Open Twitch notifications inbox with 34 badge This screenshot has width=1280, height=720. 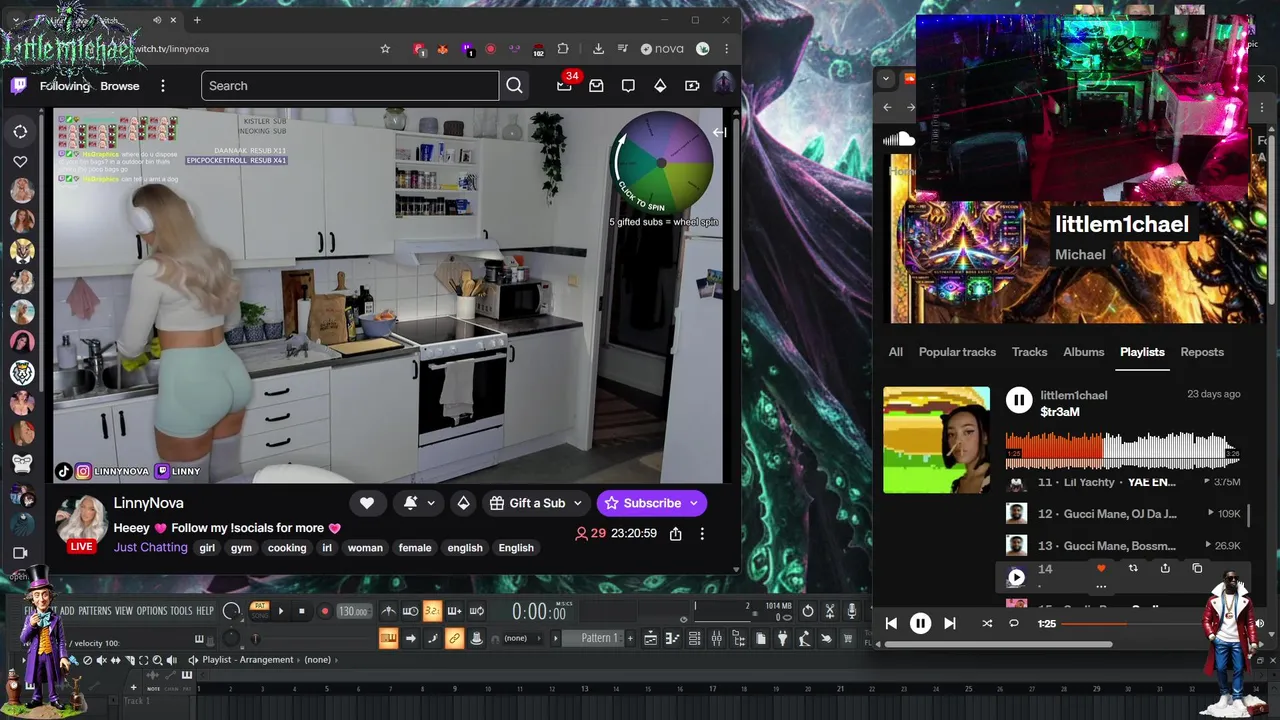564,86
